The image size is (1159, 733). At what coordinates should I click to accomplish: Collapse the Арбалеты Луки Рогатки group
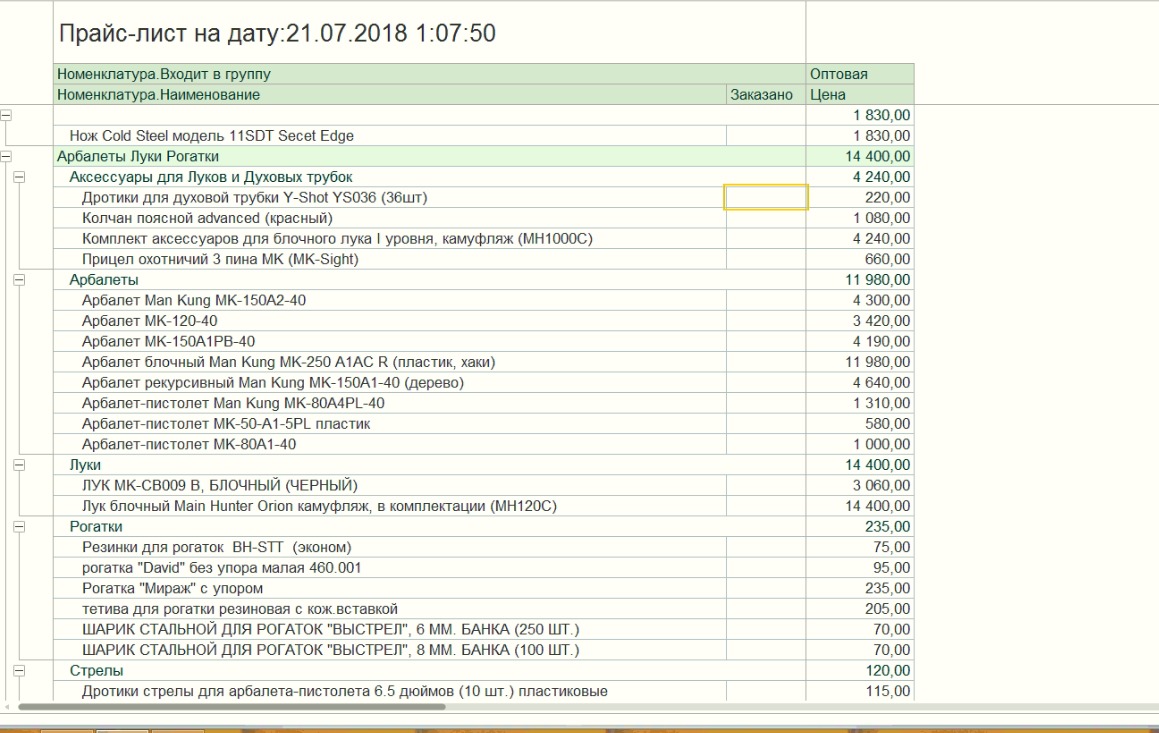6,156
